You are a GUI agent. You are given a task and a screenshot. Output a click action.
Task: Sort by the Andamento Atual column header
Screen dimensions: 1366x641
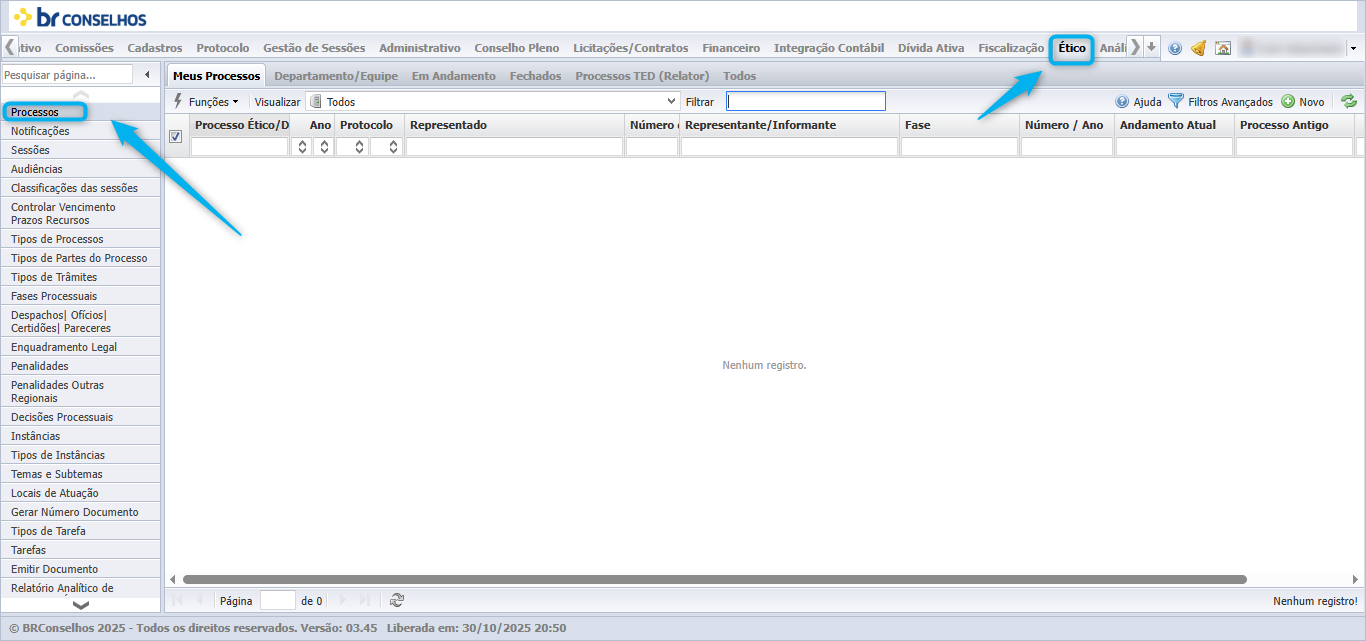[1174, 125]
